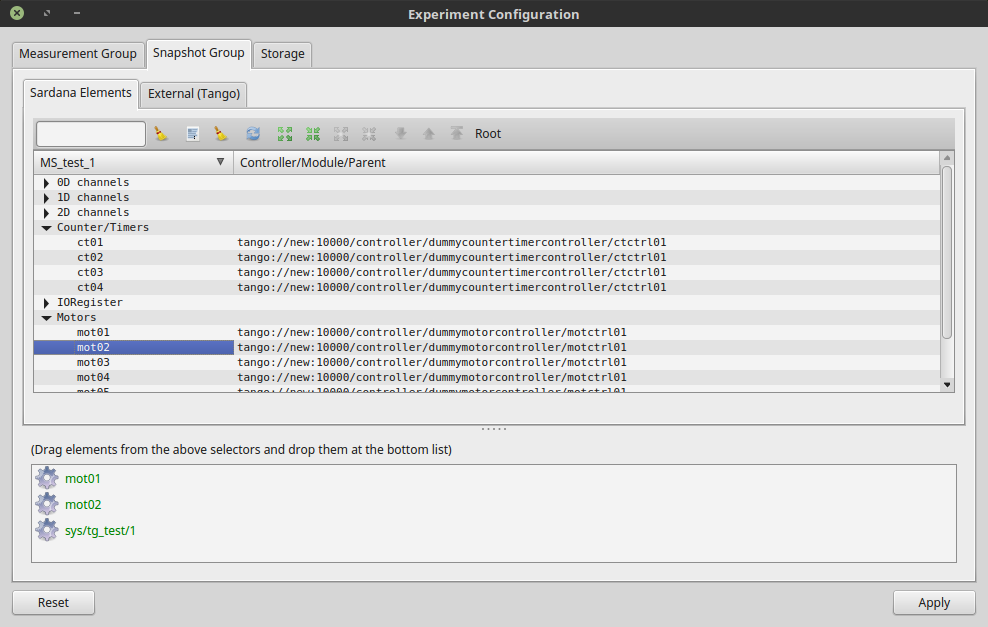The width and height of the screenshot is (988, 627).
Task: Open the Storage tab
Action: 282,54
